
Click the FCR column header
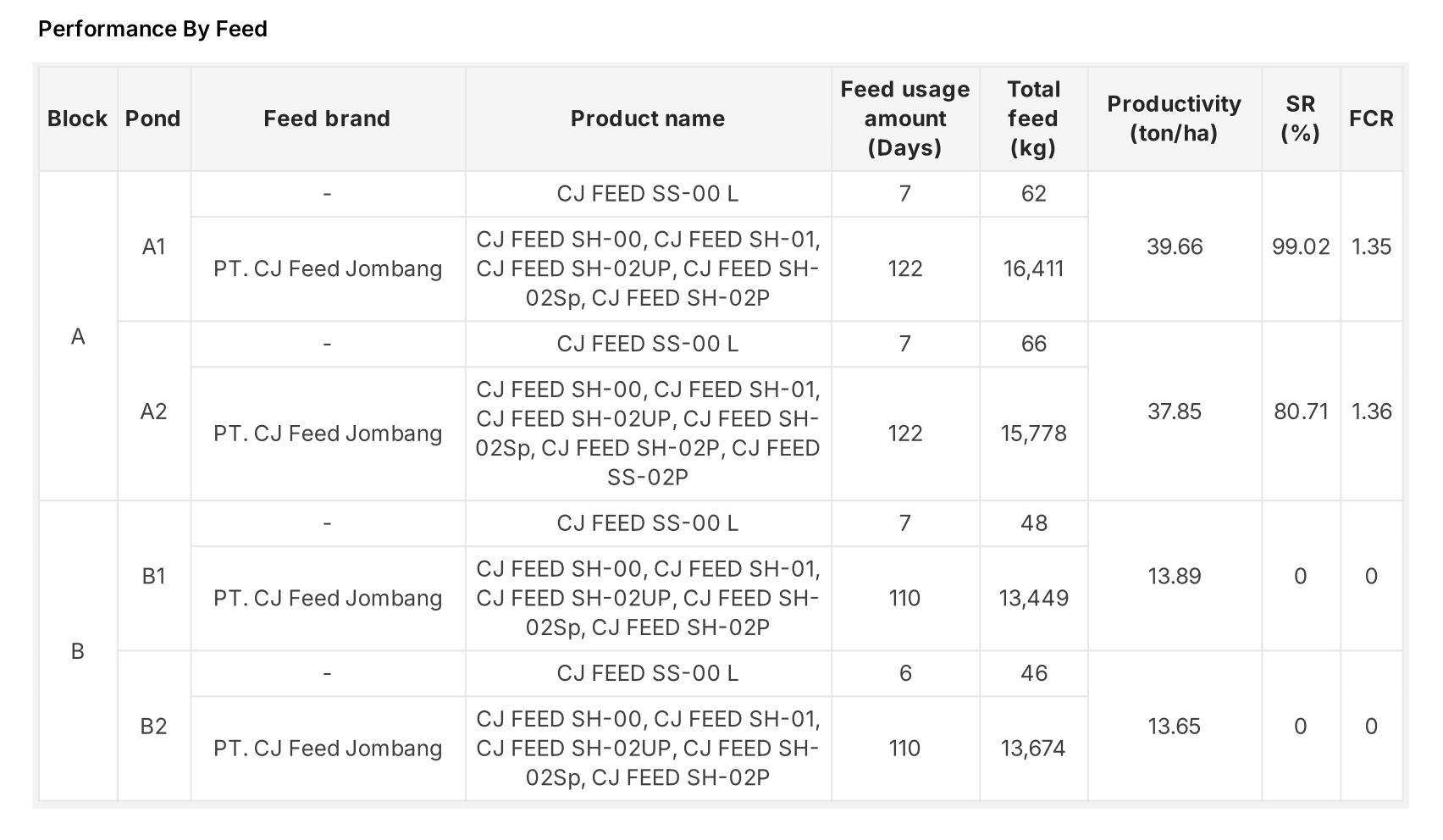(x=1371, y=119)
